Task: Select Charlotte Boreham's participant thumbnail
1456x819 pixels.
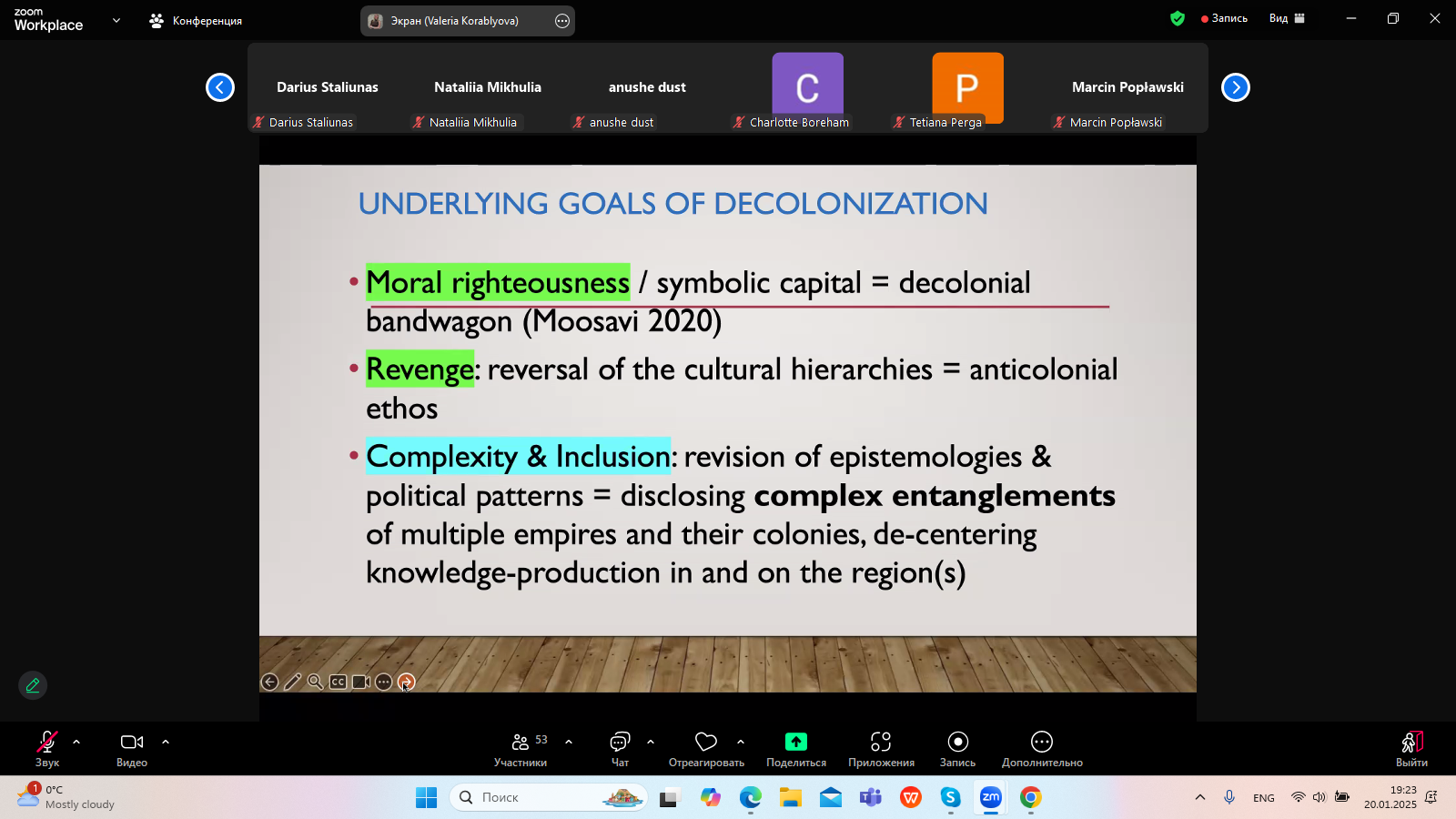Action: [x=807, y=89]
